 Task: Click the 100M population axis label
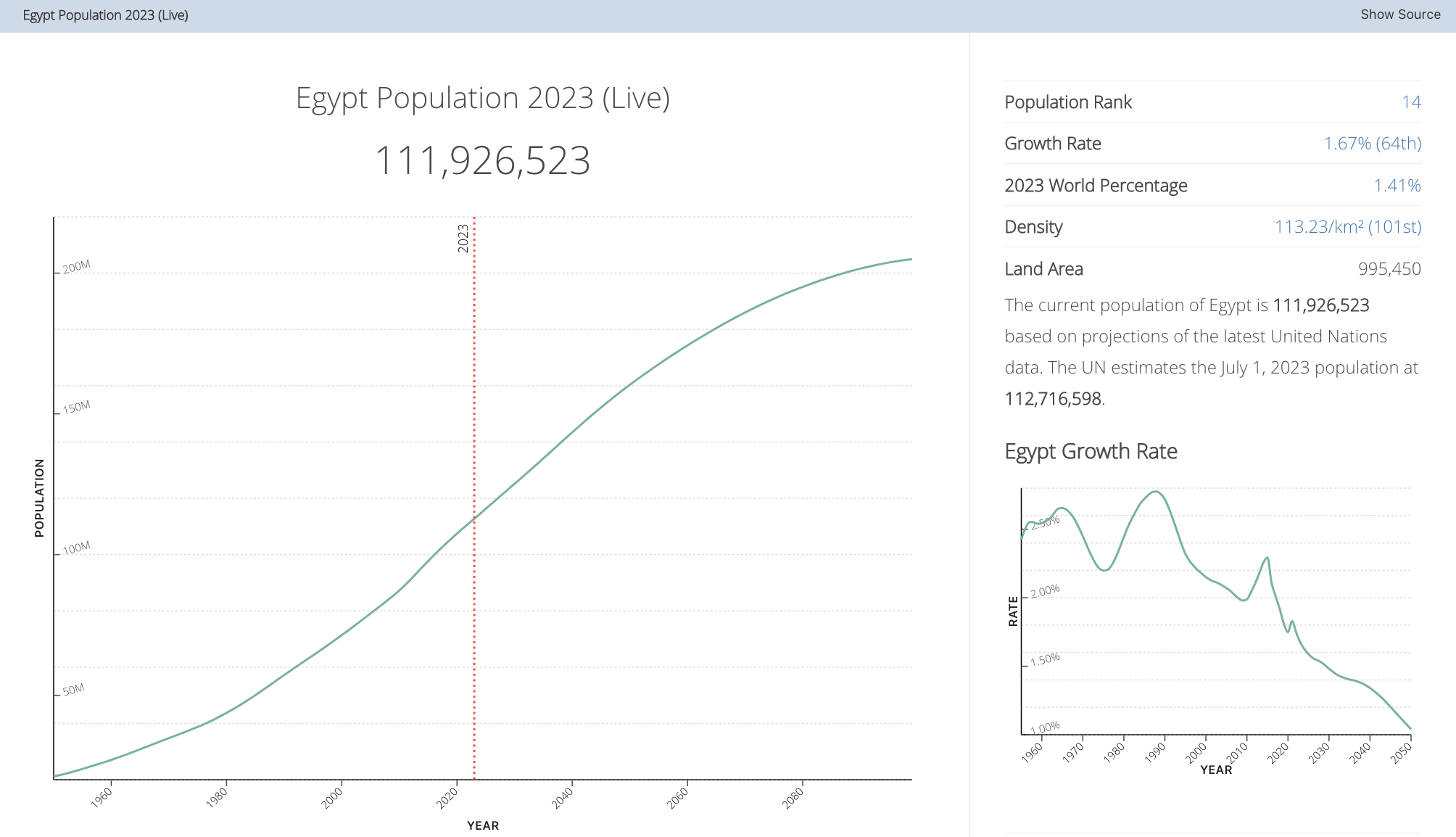[76, 548]
